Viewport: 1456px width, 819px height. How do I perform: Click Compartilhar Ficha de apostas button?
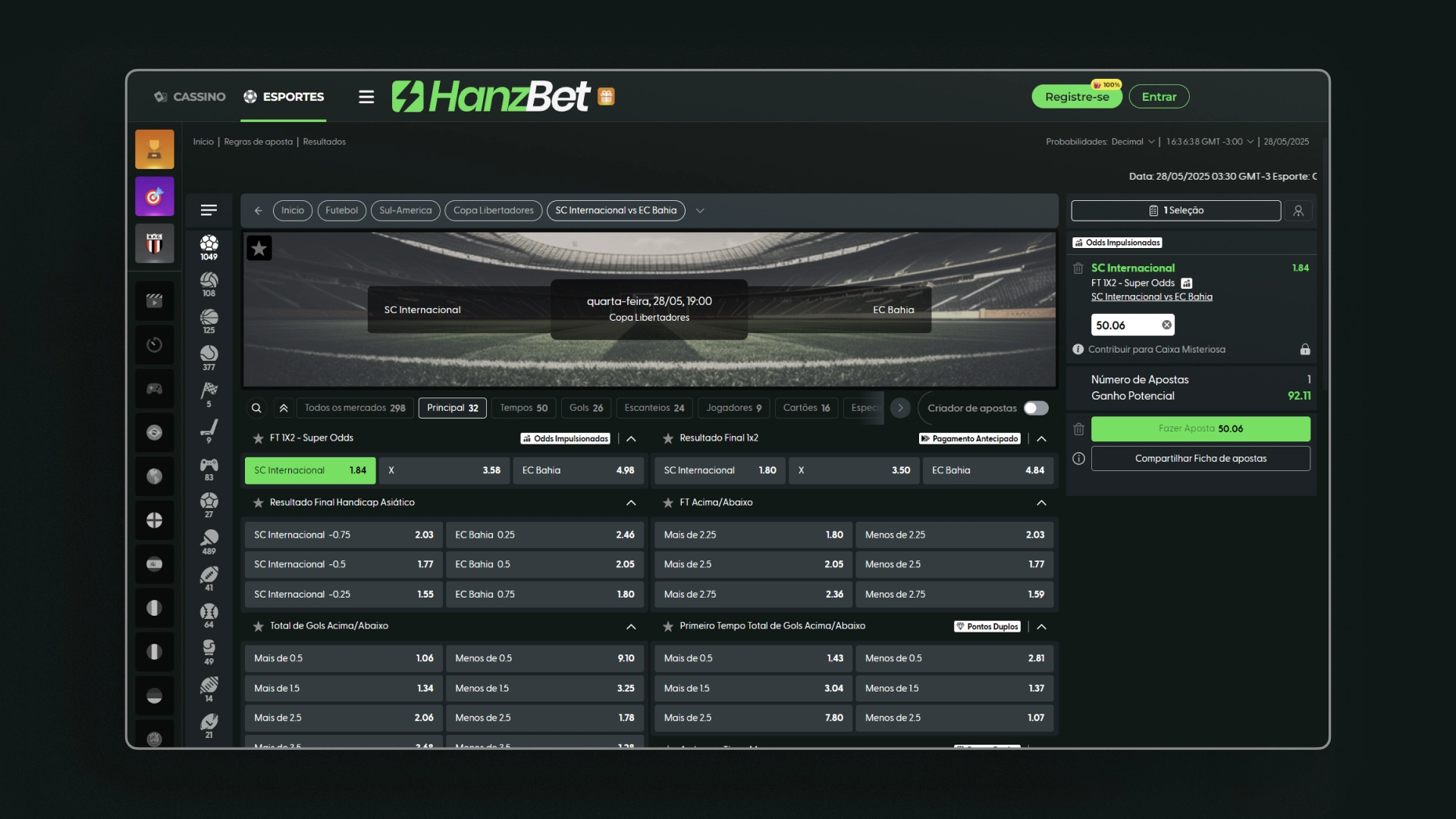(x=1200, y=459)
